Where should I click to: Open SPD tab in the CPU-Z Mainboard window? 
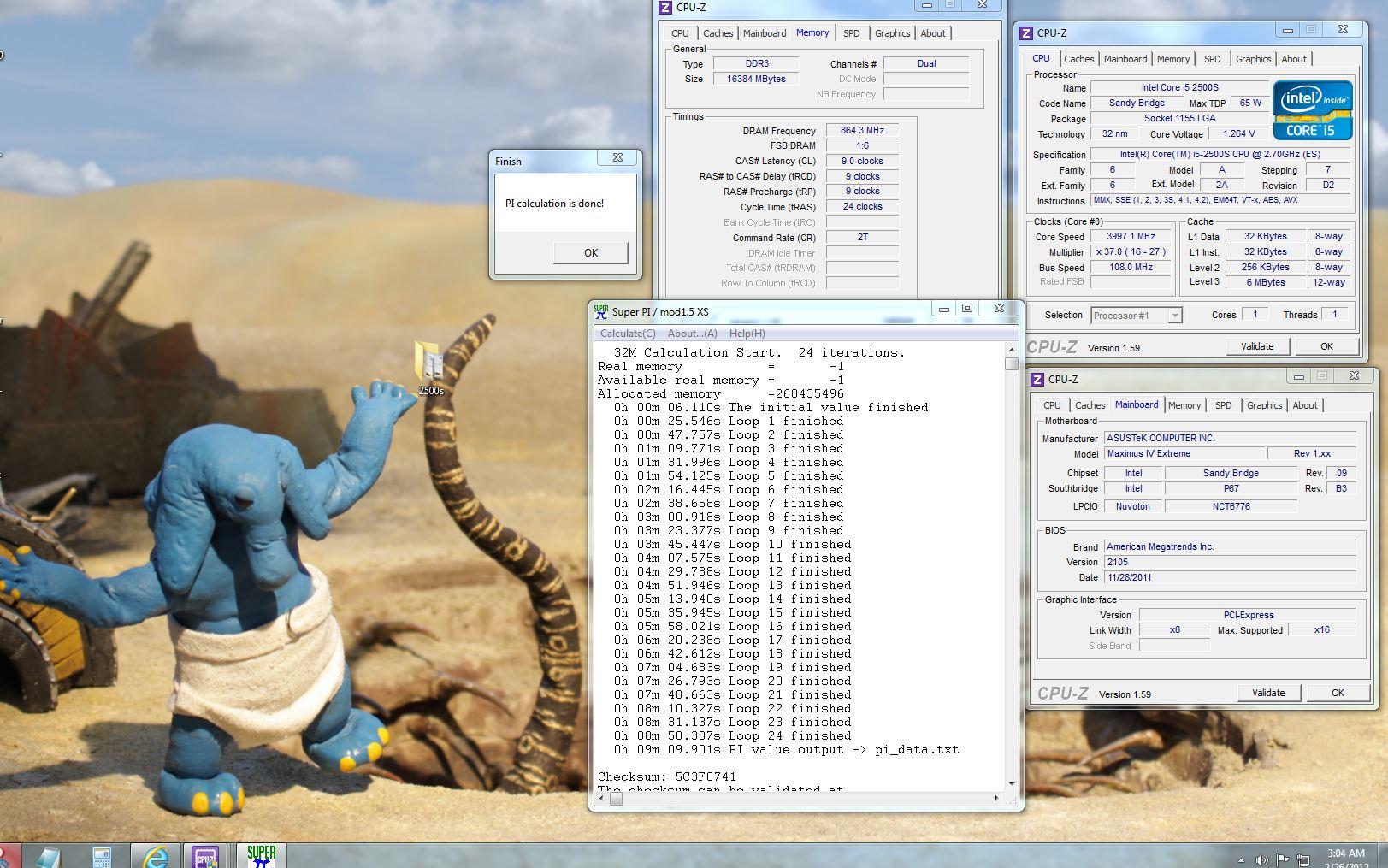pos(1223,405)
